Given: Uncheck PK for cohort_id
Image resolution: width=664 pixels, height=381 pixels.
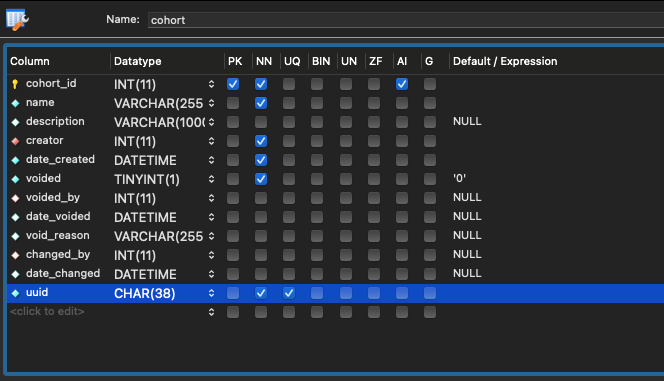Looking at the screenshot, I should pyautogui.click(x=233, y=84).
